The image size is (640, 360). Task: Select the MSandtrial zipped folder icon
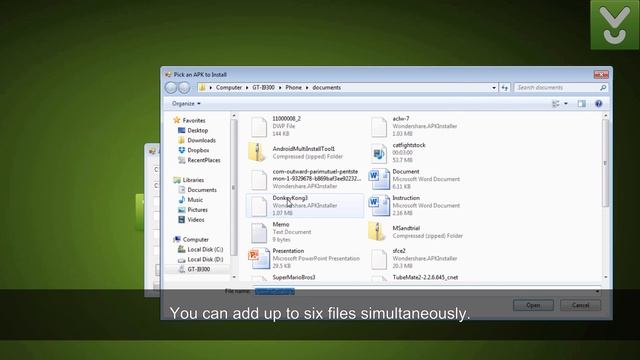[378, 232]
